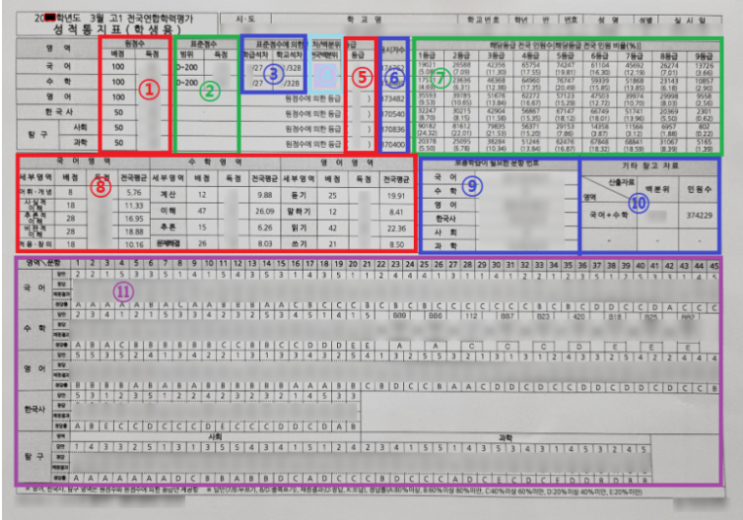743x520 pixels.
Task: Select the red circled number 8 marker
Action: pyautogui.click(x=100, y=186)
